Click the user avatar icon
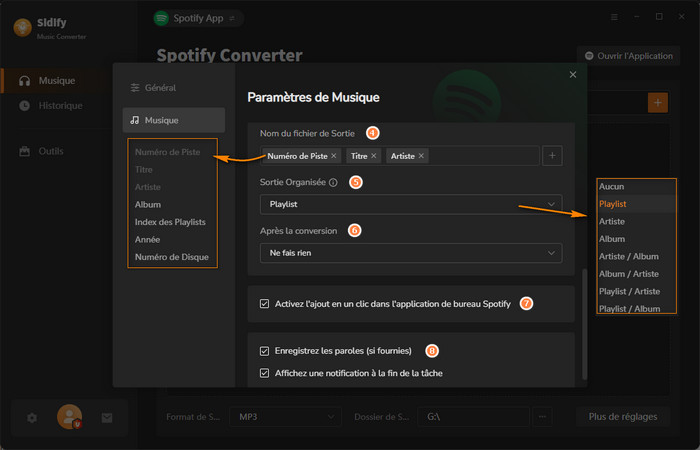The width and height of the screenshot is (700, 450). [69, 416]
